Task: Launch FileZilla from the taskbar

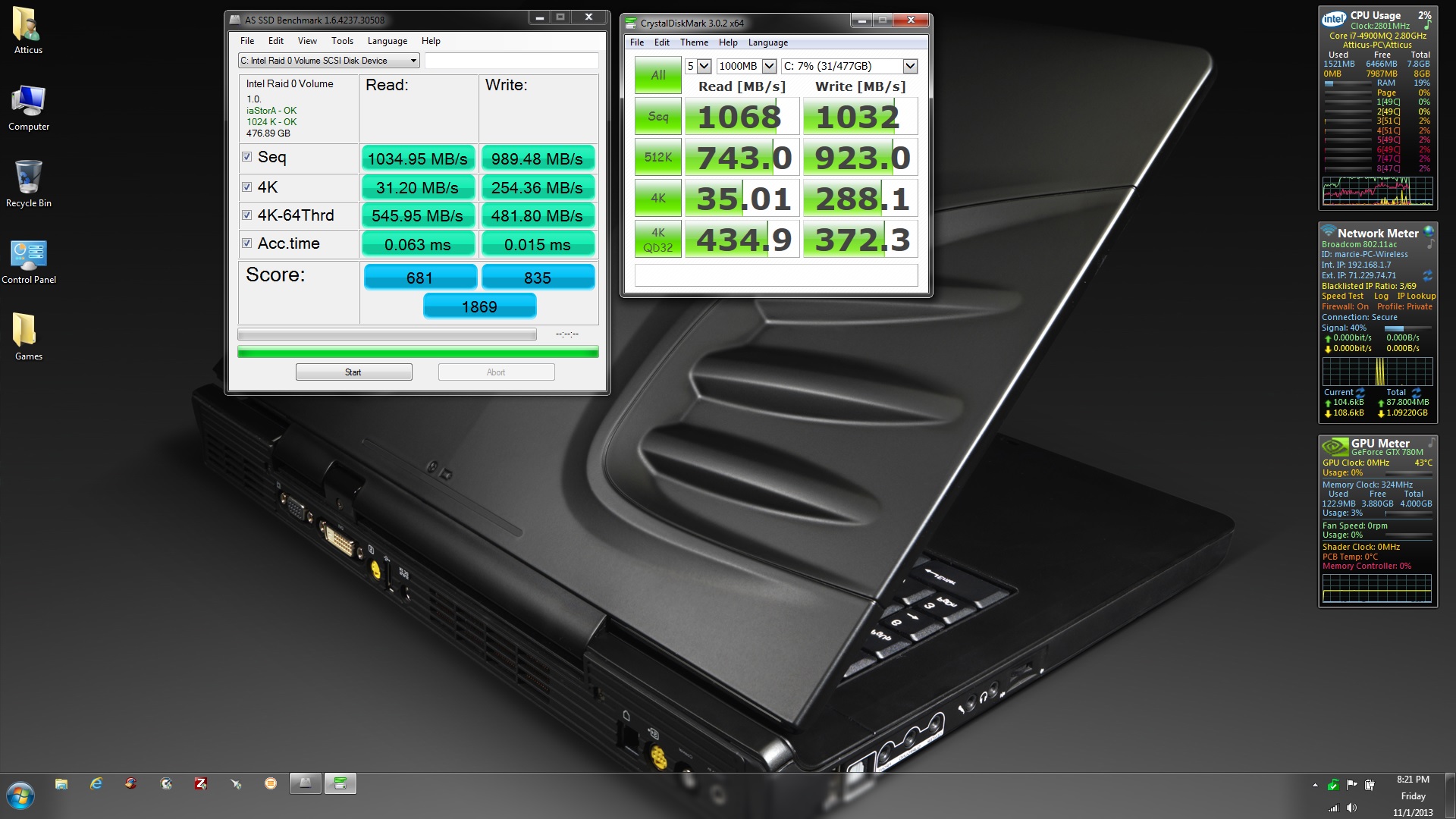Action: pyautogui.click(x=201, y=784)
